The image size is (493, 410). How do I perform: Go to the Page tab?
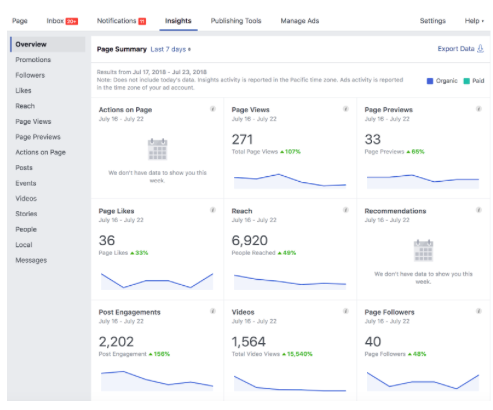point(20,21)
